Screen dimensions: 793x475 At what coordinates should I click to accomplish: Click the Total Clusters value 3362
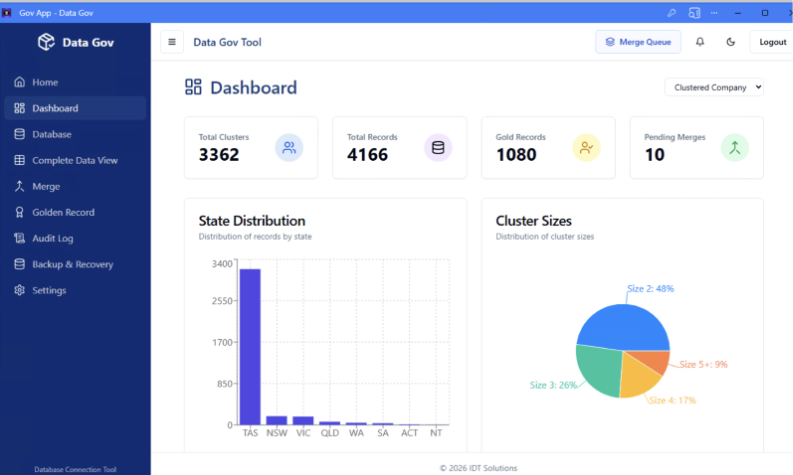(218, 154)
